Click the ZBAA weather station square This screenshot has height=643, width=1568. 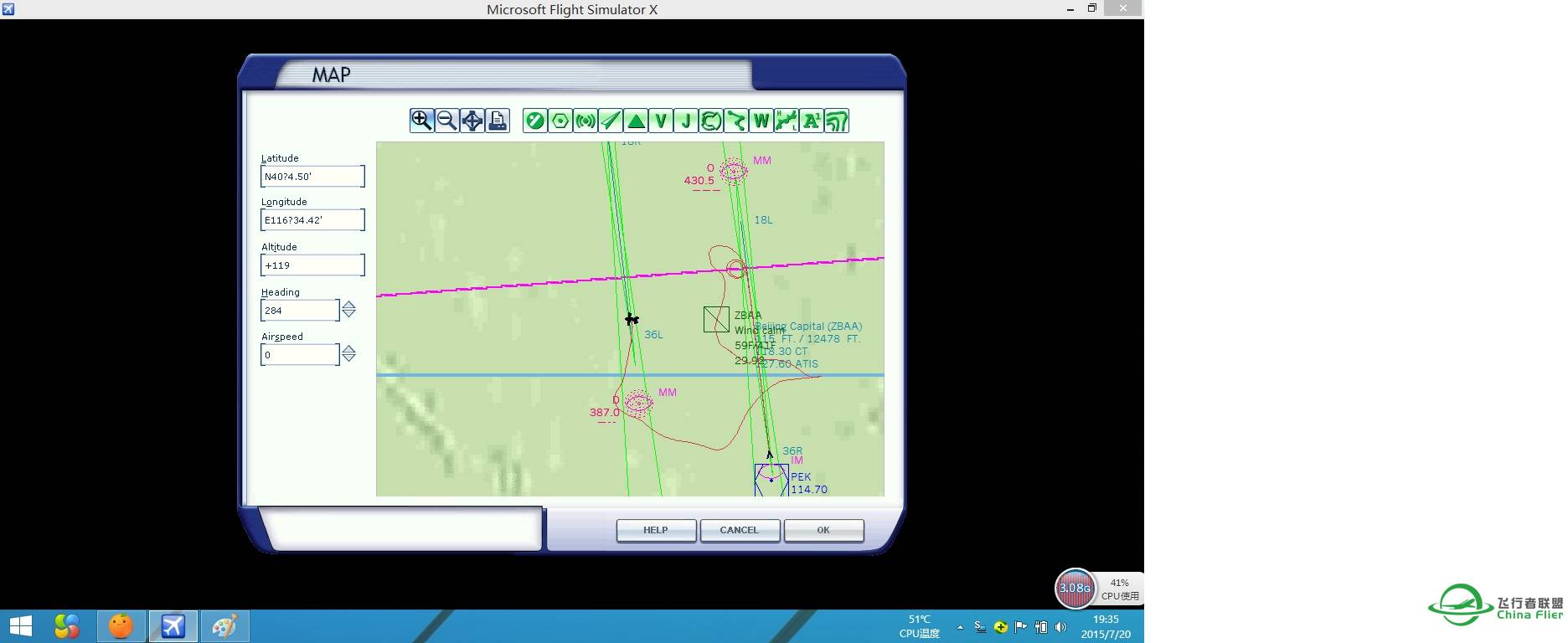(x=716, y=319)
